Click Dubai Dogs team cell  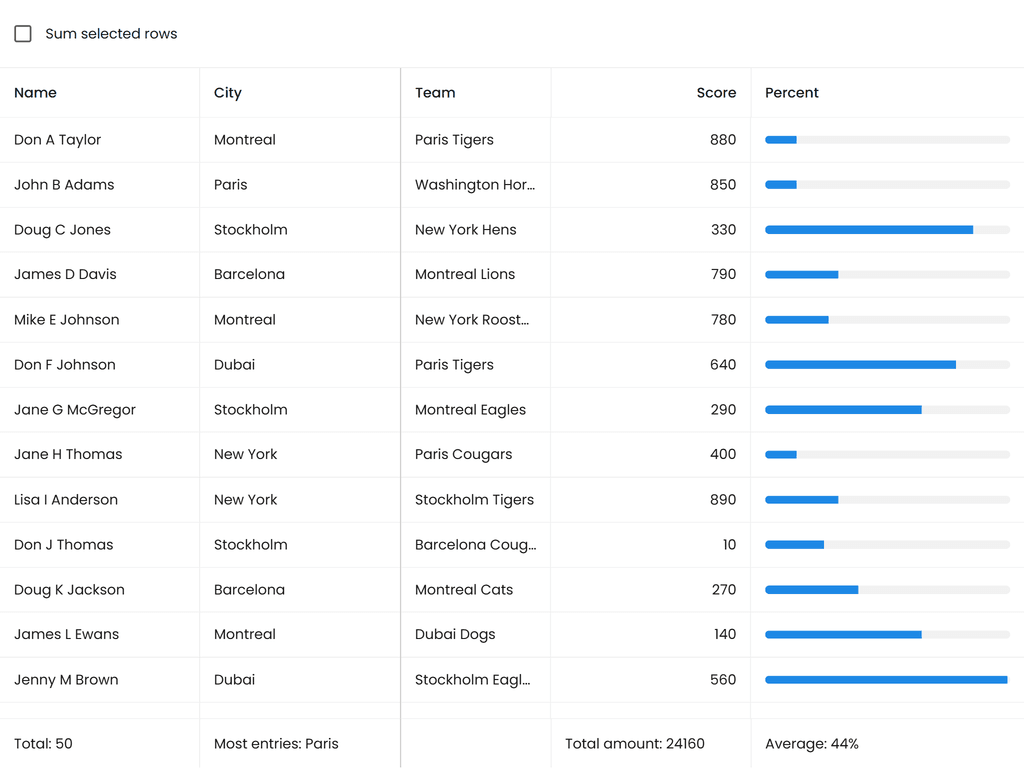(455, 635)
